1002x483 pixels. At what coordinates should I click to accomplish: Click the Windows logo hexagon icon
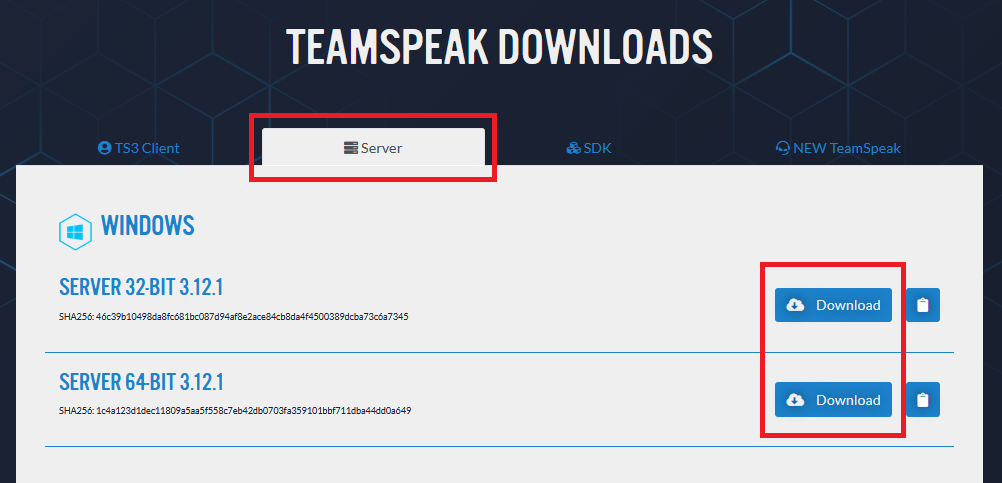pyautogui.click(x=75, y=231)
